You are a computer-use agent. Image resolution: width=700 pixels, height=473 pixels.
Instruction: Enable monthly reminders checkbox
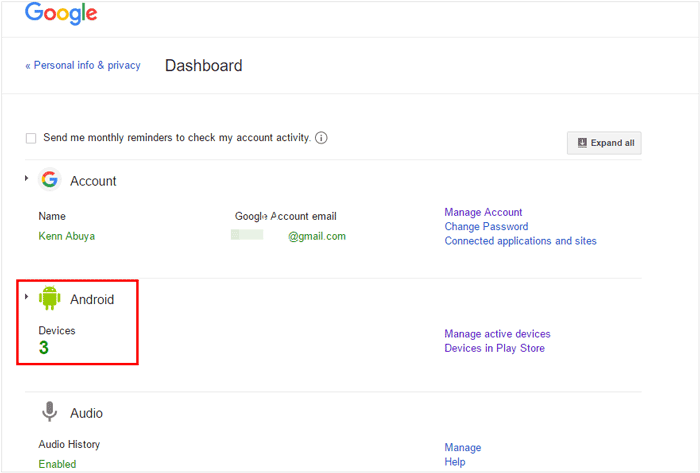31,138
